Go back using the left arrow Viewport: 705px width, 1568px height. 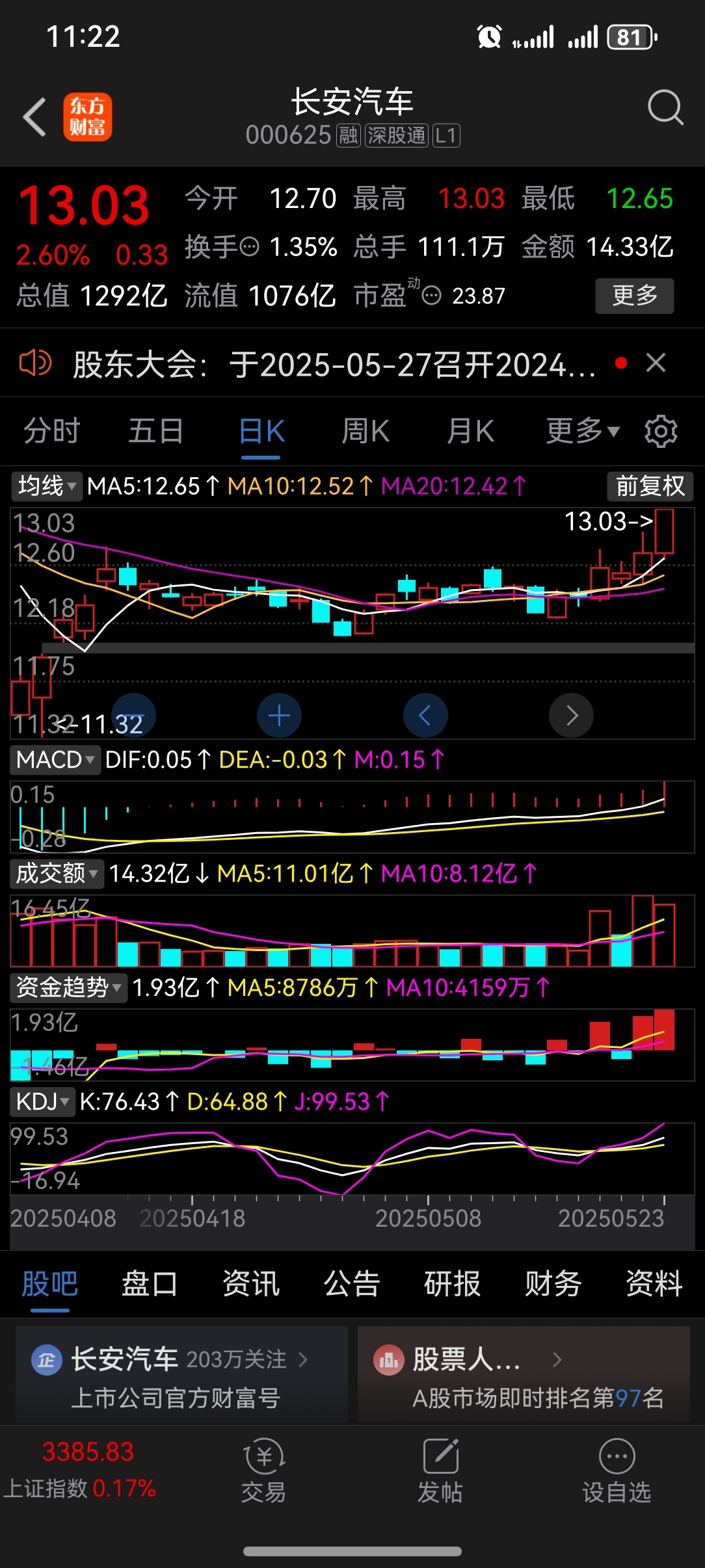(x=35, y=118)
